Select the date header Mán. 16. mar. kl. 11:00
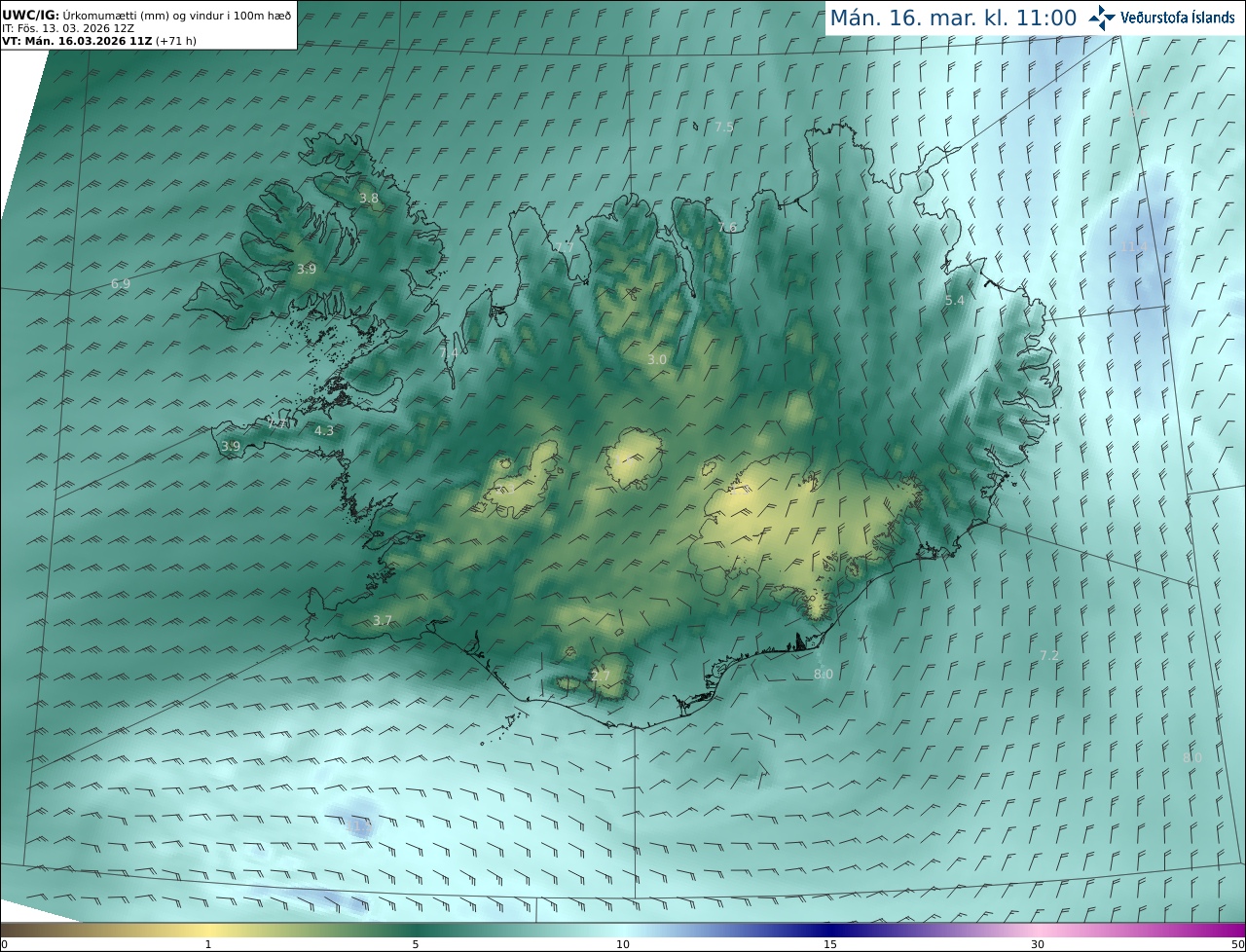This screenshot has height=952, width=1246. [953, 18]
